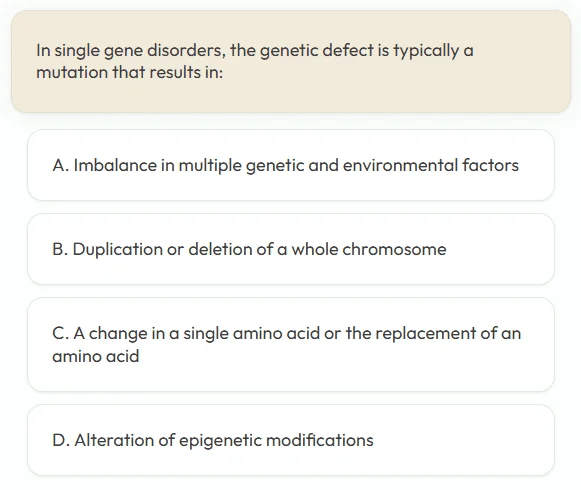The image size is (581, 490).
Task: Click 'mutation that results in:' question line
Action: tap(130, 72)
